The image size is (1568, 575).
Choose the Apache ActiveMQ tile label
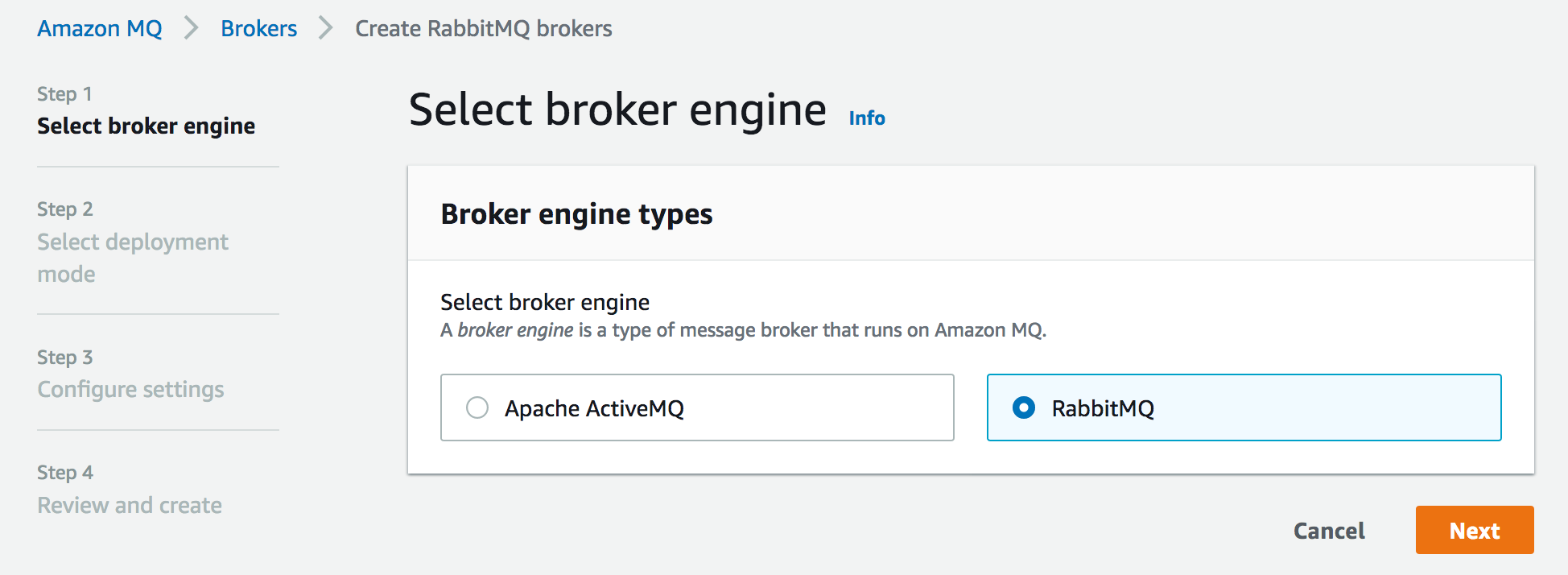pos(594,408)
